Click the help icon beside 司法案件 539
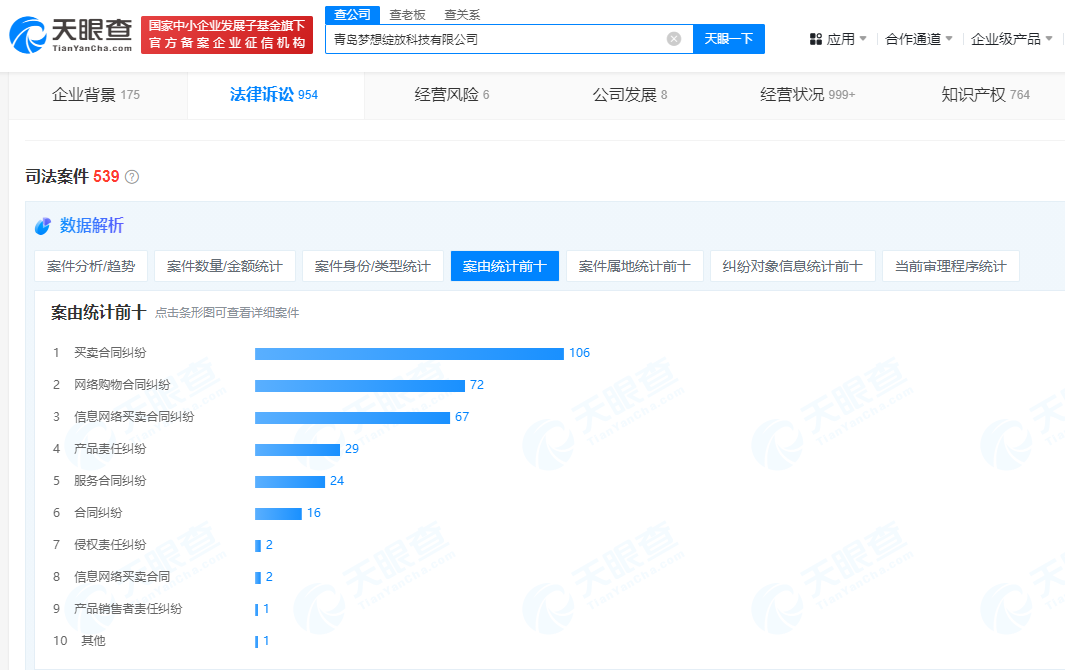Screen dimensions: 1065x670 (x=132, y=177)
